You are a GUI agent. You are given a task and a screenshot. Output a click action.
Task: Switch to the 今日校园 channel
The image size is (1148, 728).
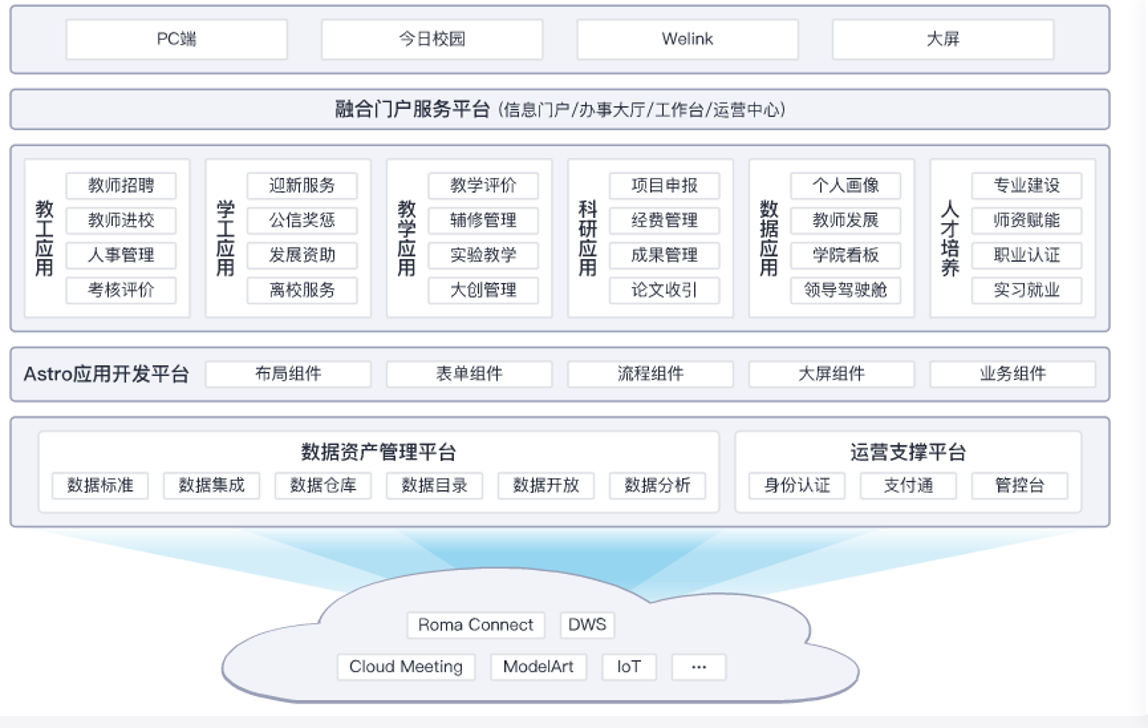pyautogui.click(x=430, y=40)
